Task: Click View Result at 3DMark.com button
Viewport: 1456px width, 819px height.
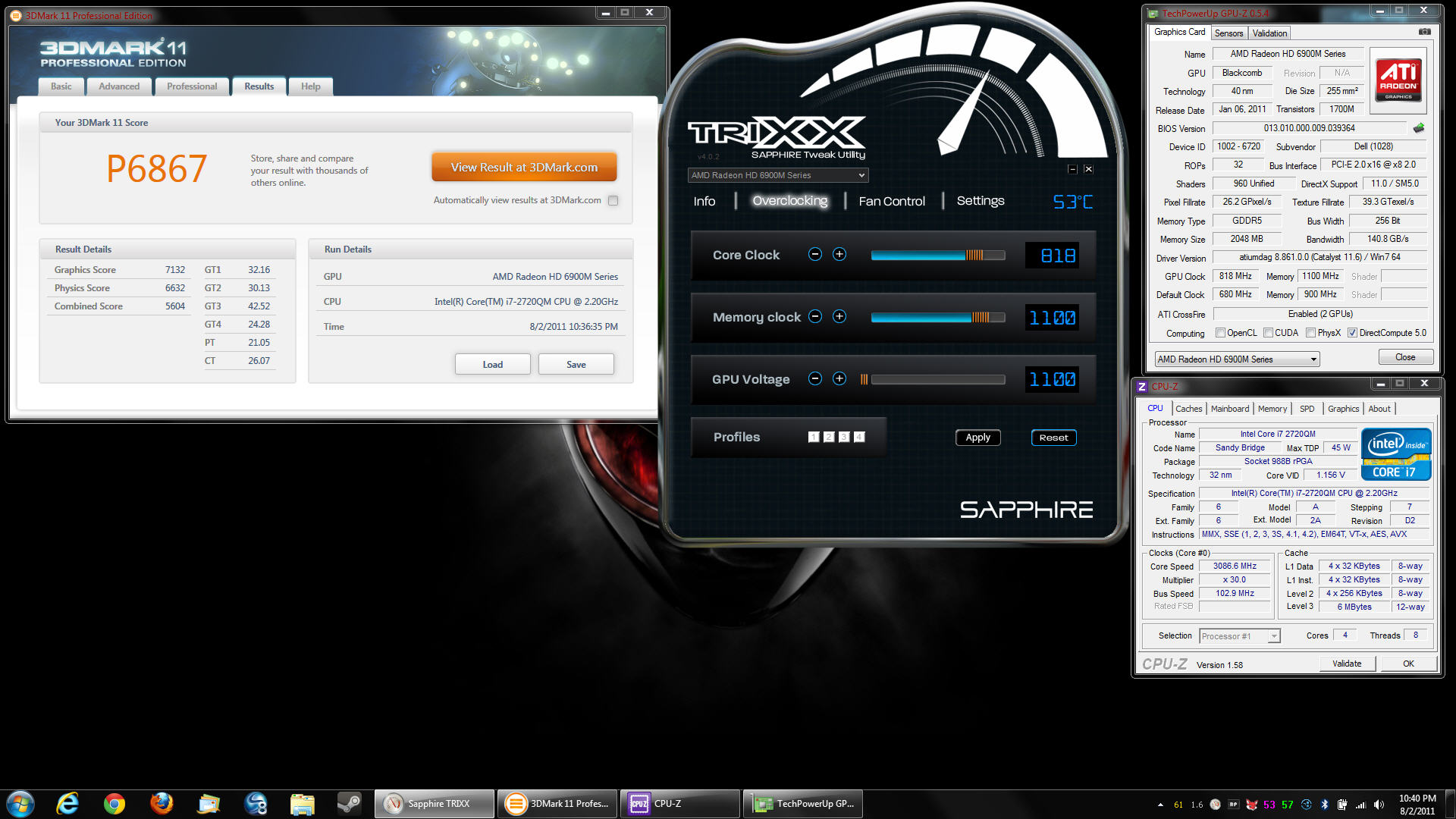Action: pyautogui.click(x=524, y=168)
